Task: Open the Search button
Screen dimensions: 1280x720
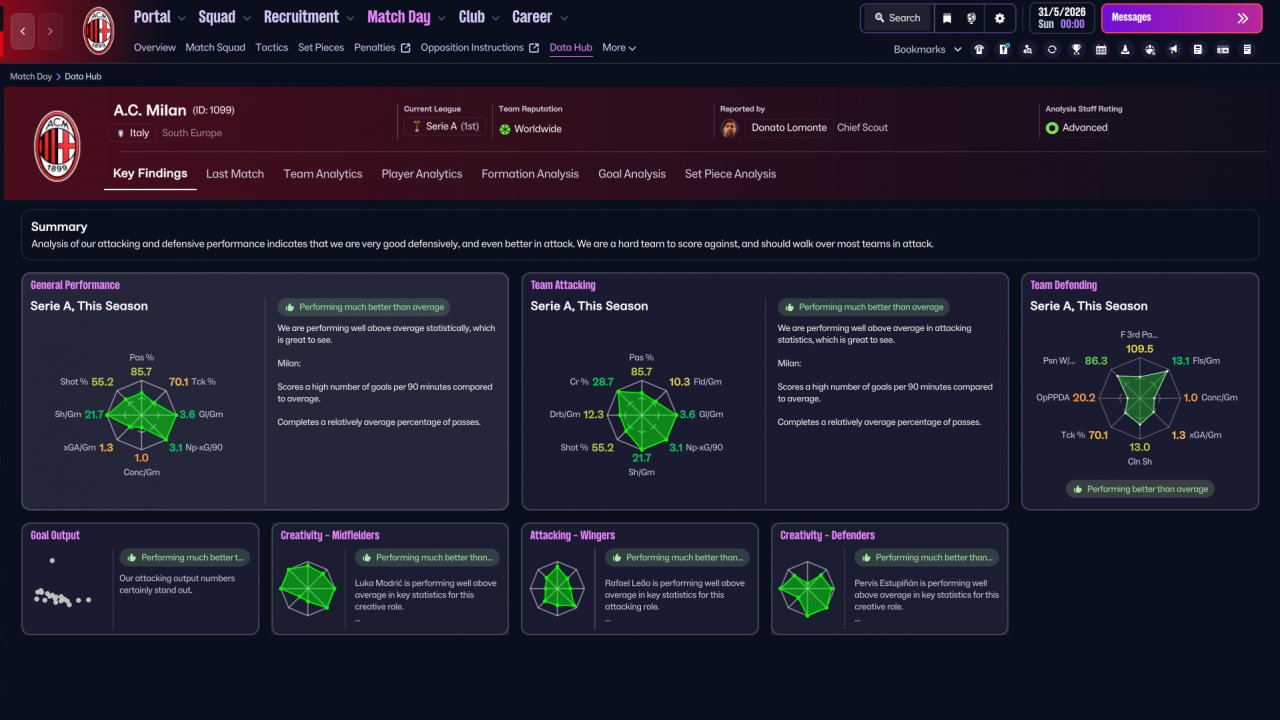Action: pyautogui.click(x=897, y=18)
